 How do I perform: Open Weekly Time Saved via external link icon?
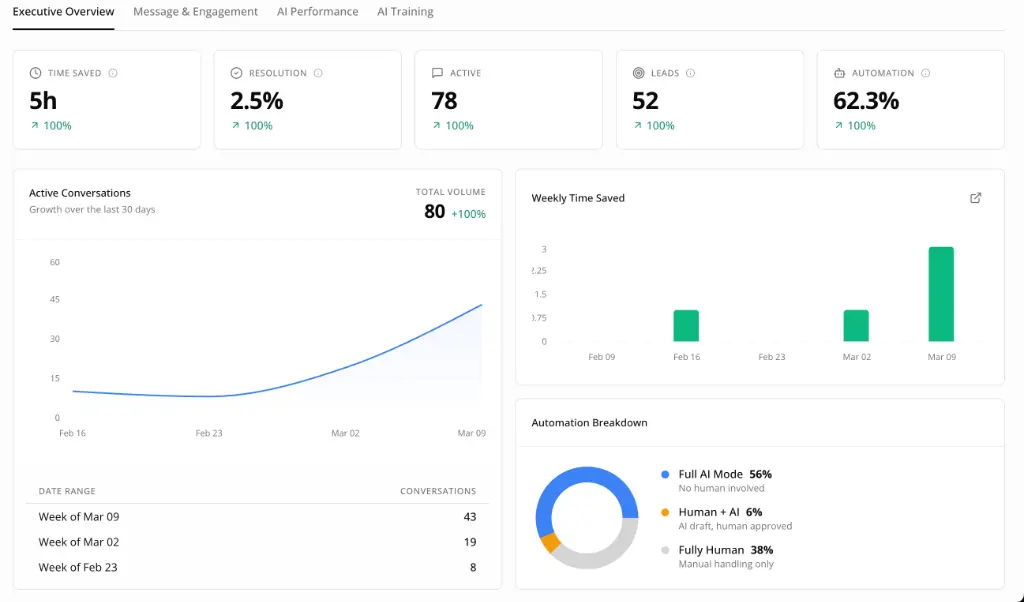pyautogui.click(x=975, y=198)
